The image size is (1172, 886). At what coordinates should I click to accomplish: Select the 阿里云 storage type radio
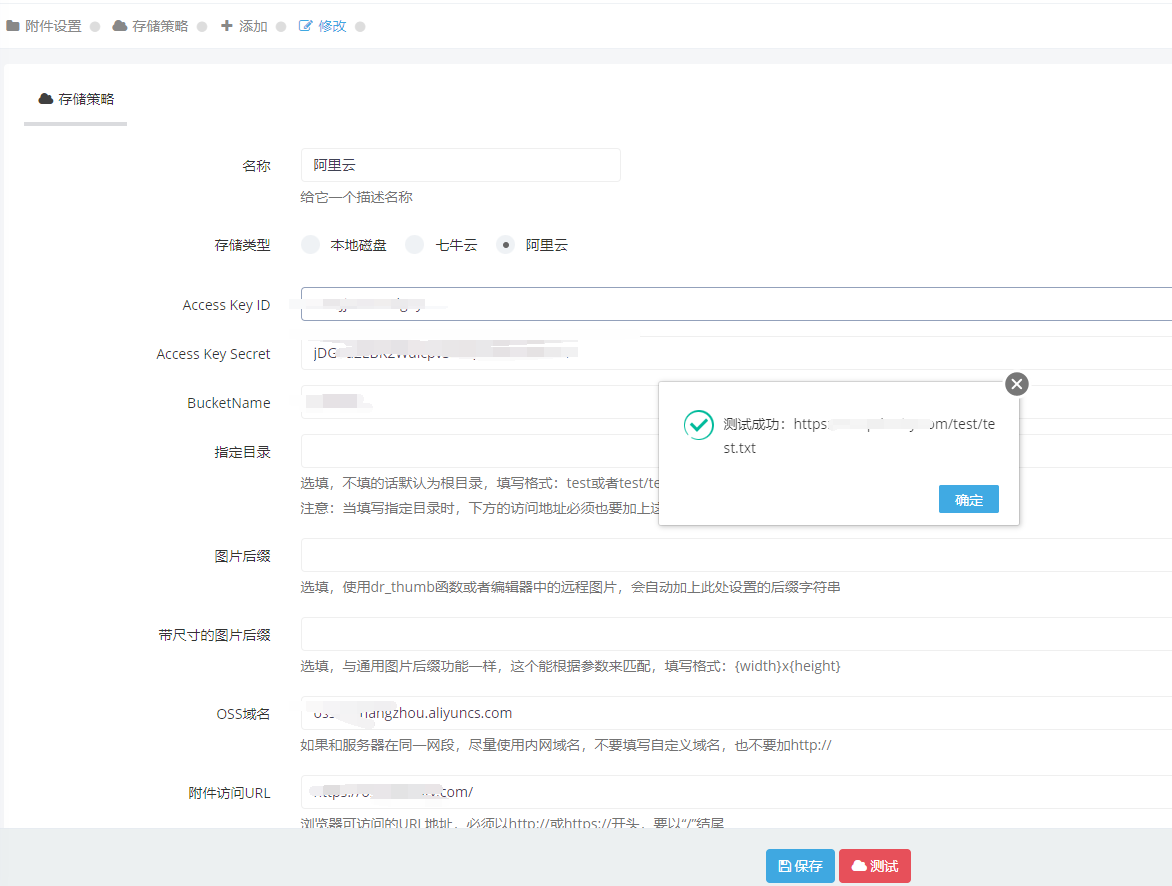(x=506, y=244)
